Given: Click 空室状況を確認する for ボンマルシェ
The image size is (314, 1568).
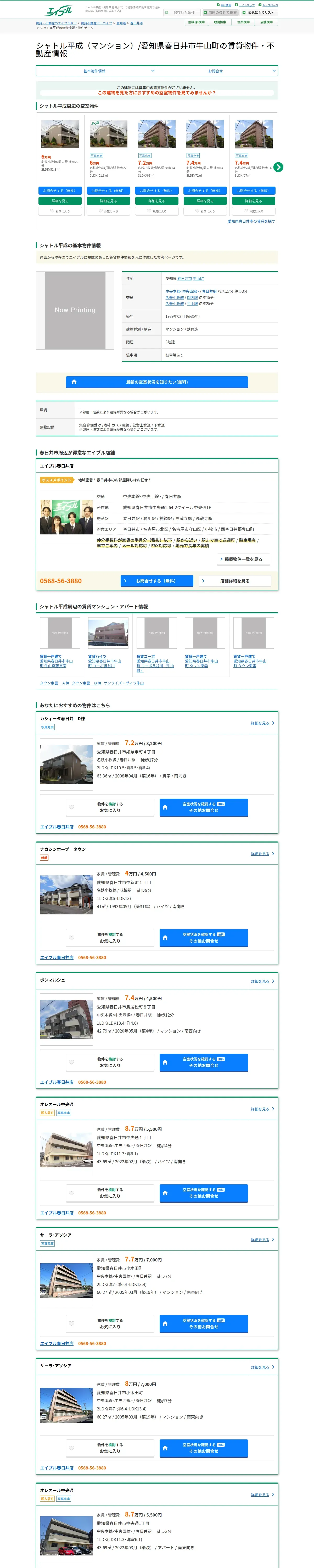Looking at the screenshot, I should (x=204, y=1062).
